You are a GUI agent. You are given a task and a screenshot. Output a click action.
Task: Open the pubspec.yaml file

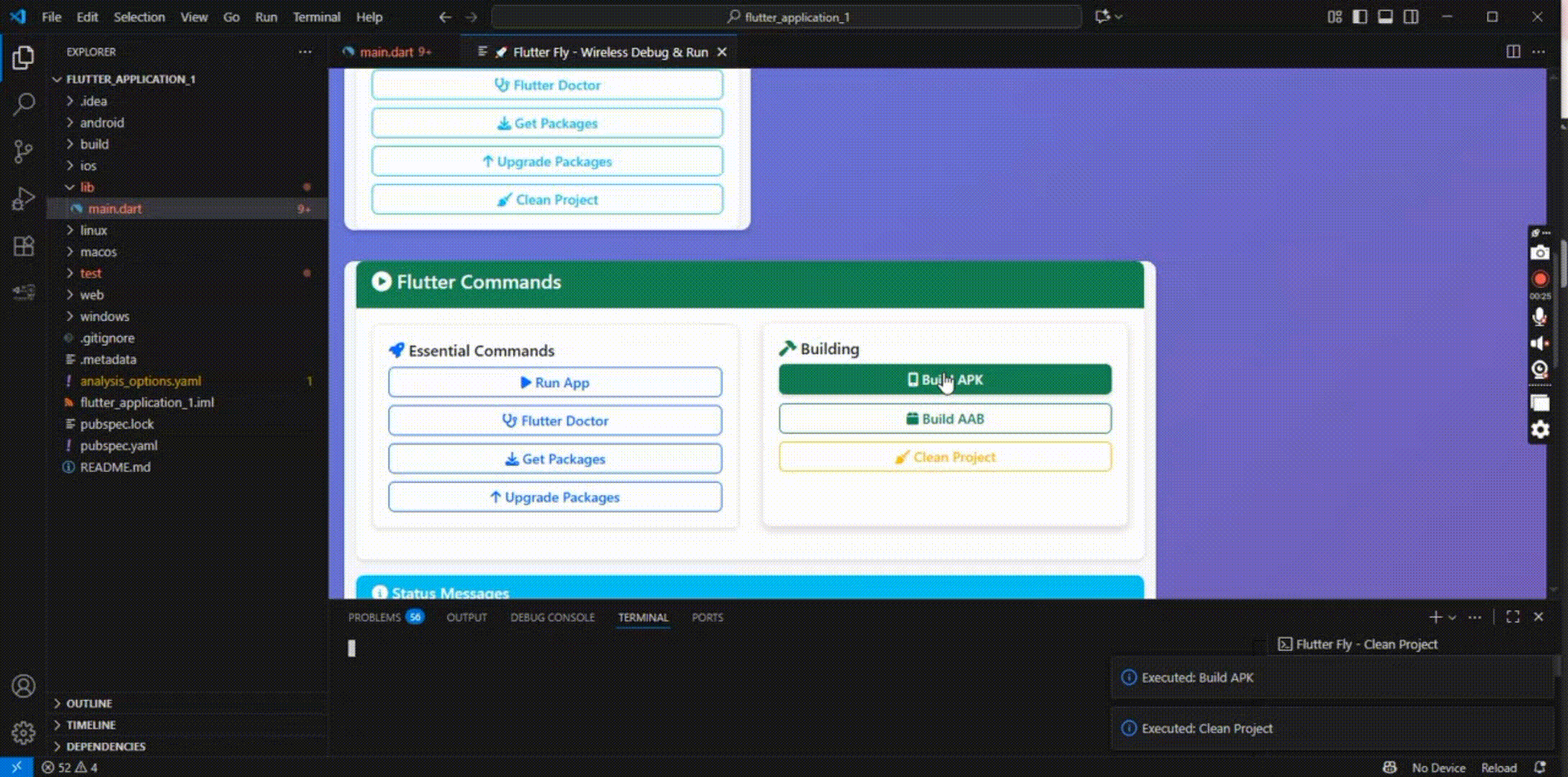(x=119, y=445)
